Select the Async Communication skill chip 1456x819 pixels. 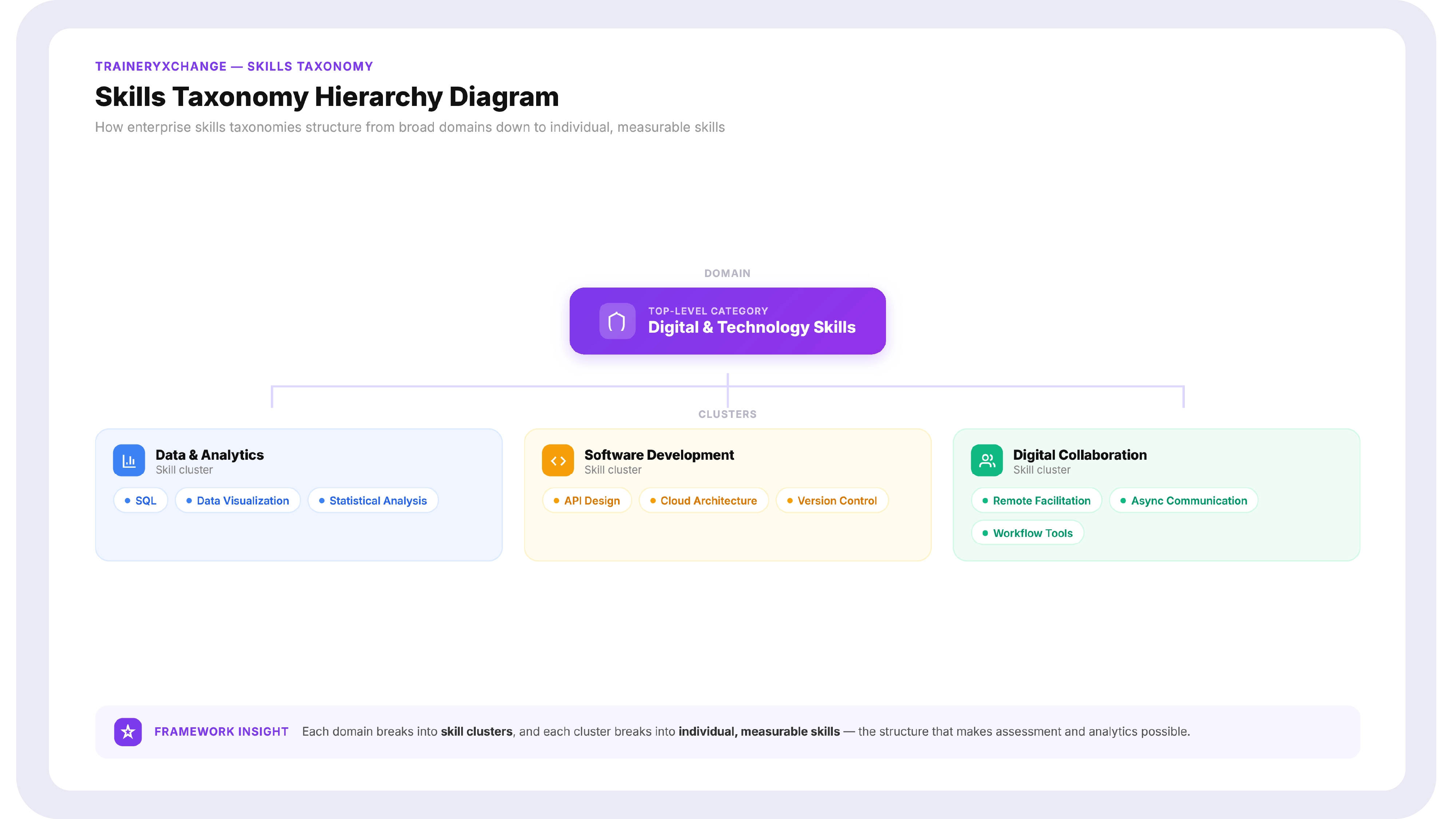click(1184, 501)
